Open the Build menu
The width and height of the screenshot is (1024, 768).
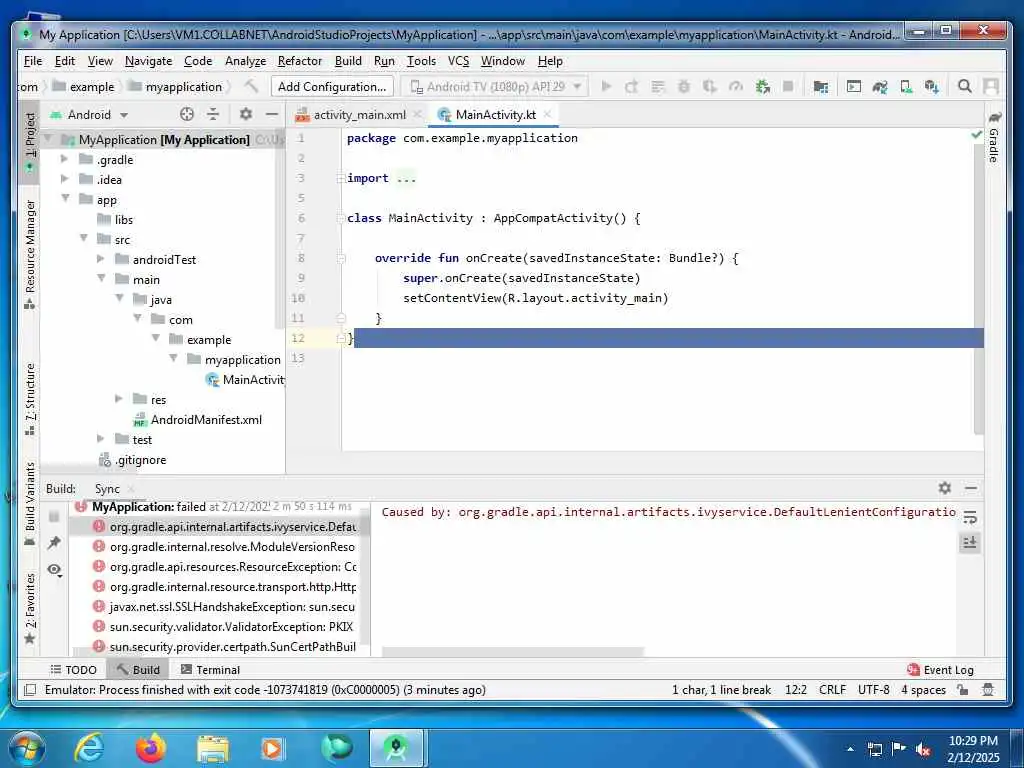click(348, 61)
